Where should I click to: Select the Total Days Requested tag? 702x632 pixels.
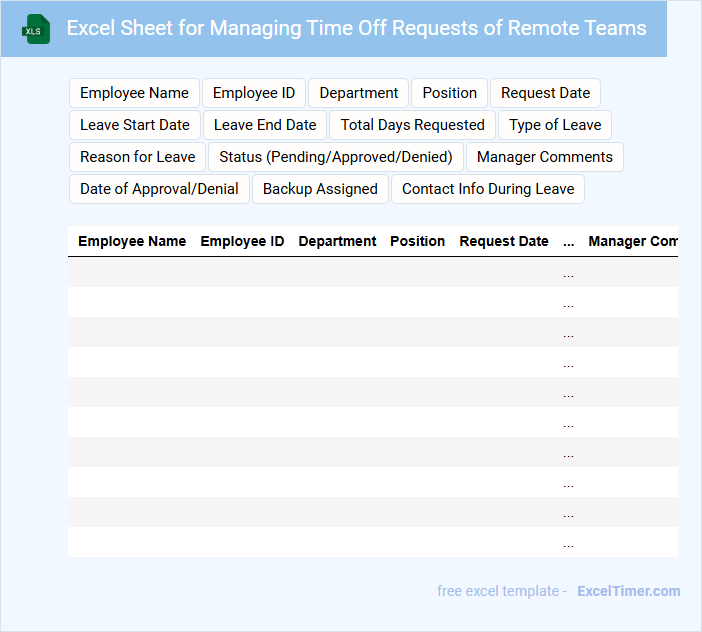tap(412, 125)
